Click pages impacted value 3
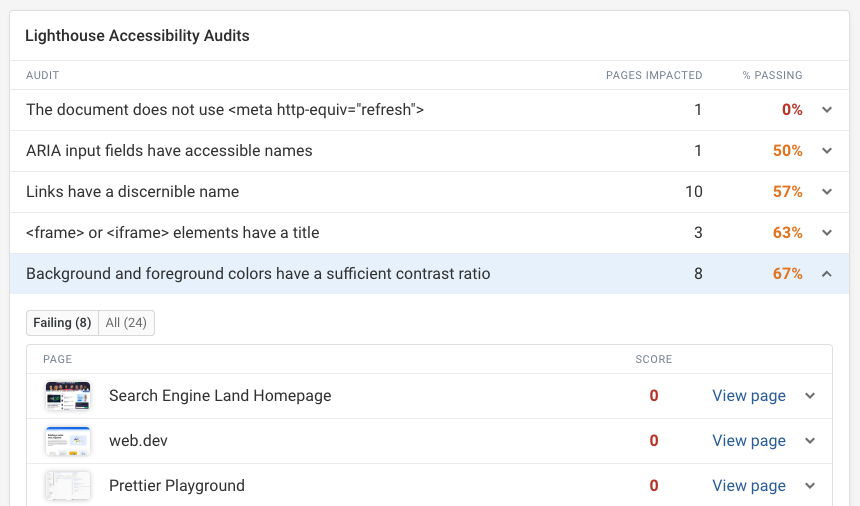 (x=698, y=233)
